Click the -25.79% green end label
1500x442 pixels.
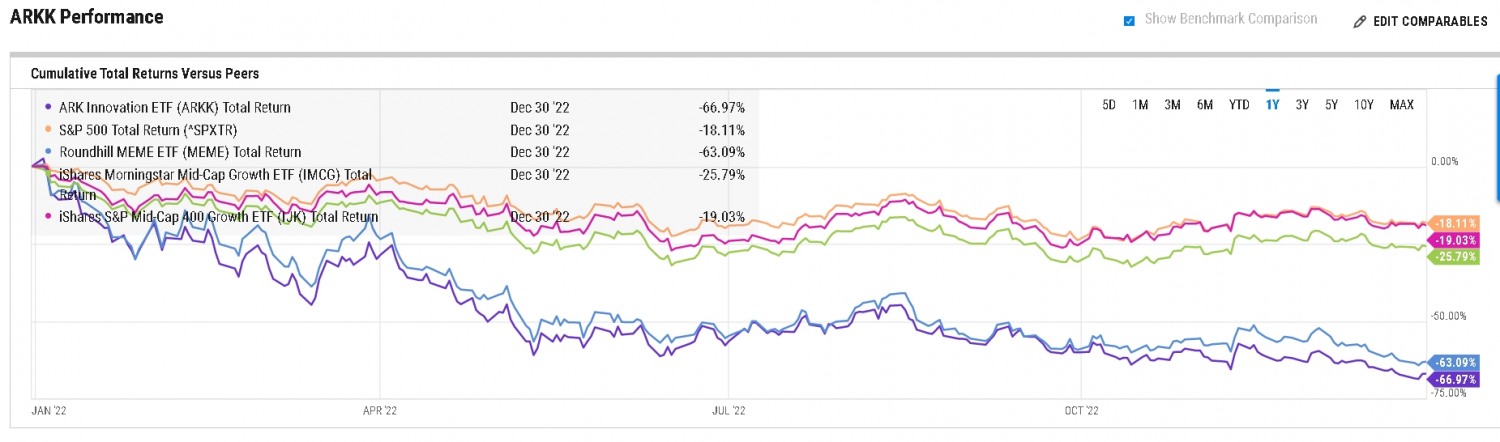click(1456, 257)
